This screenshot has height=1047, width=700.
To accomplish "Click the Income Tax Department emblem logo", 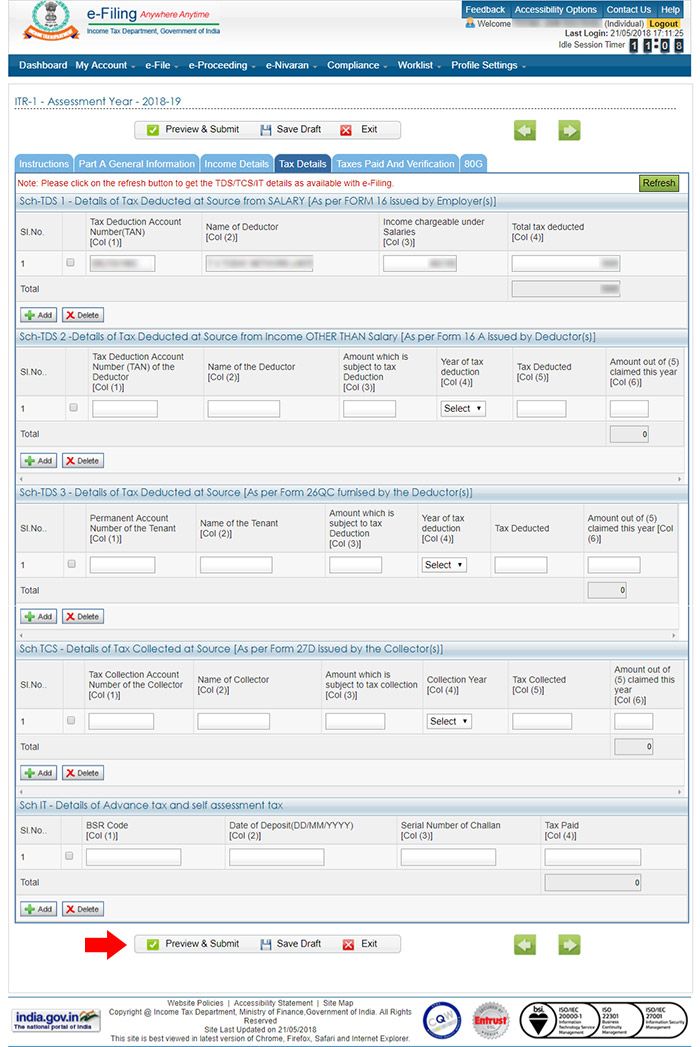I will pos(51,21).
